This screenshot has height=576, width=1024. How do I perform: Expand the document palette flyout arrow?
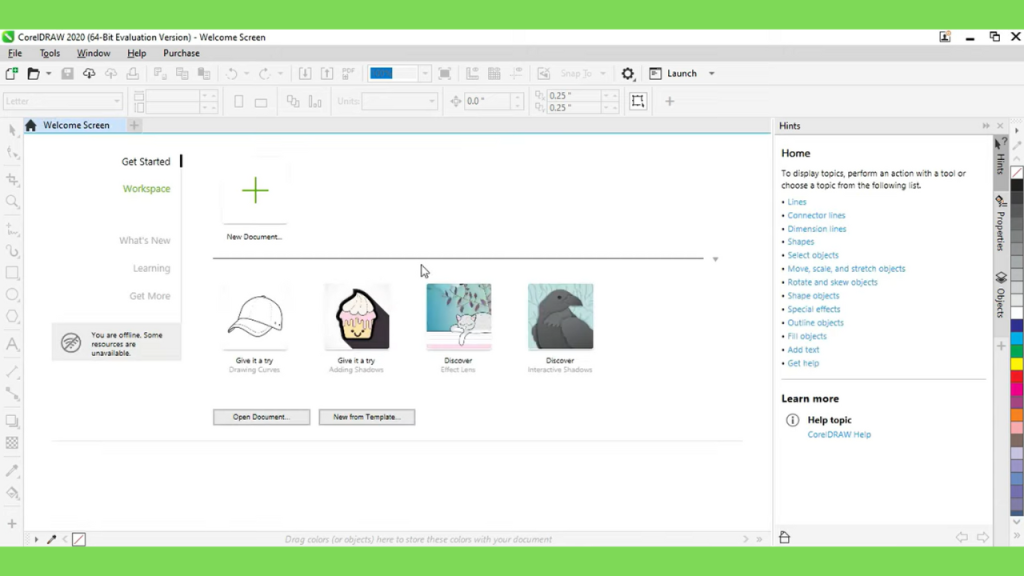pyautogui.click(x=36, y=539)
